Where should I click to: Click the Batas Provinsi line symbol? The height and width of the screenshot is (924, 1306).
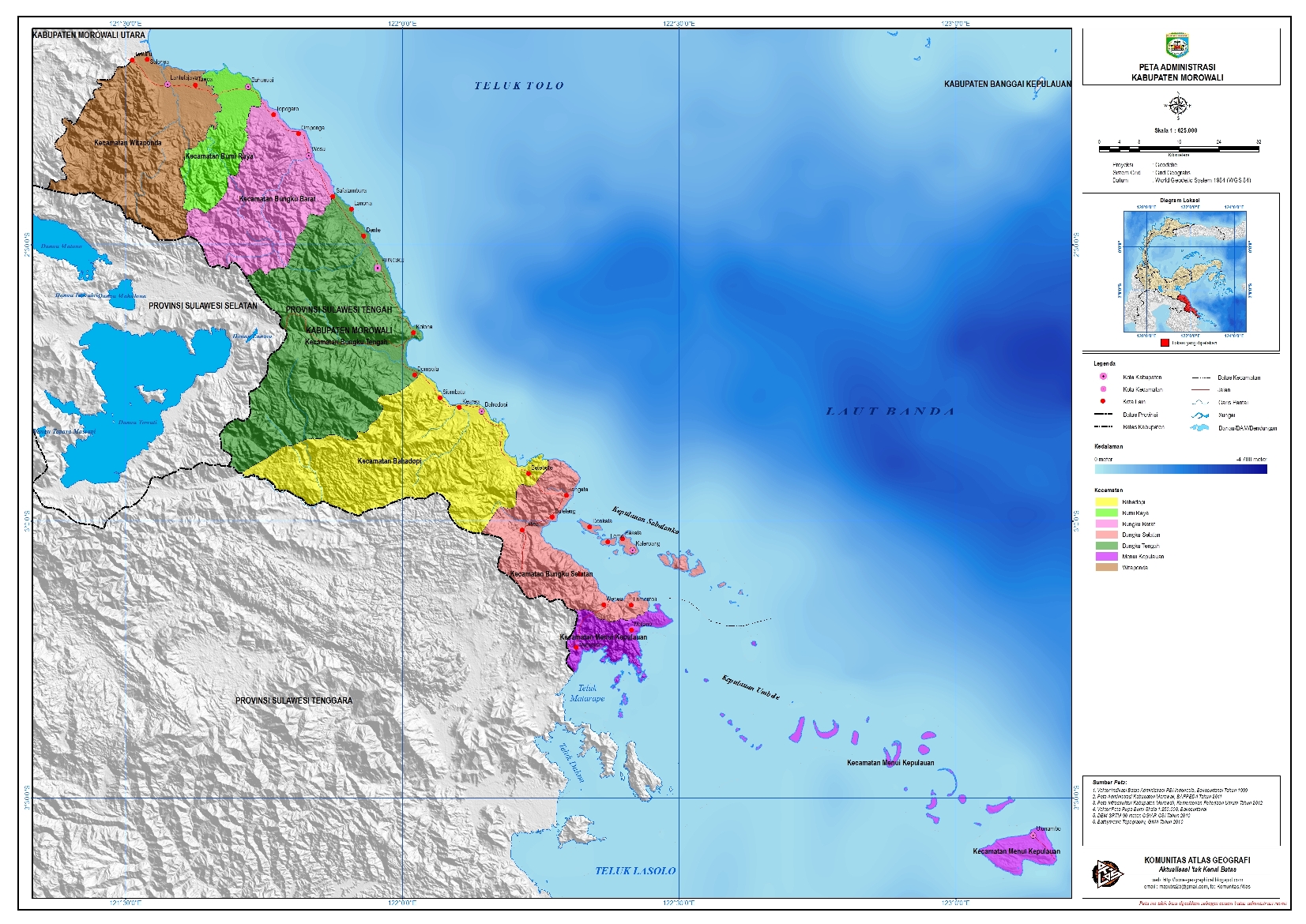tap(1103, 415)
